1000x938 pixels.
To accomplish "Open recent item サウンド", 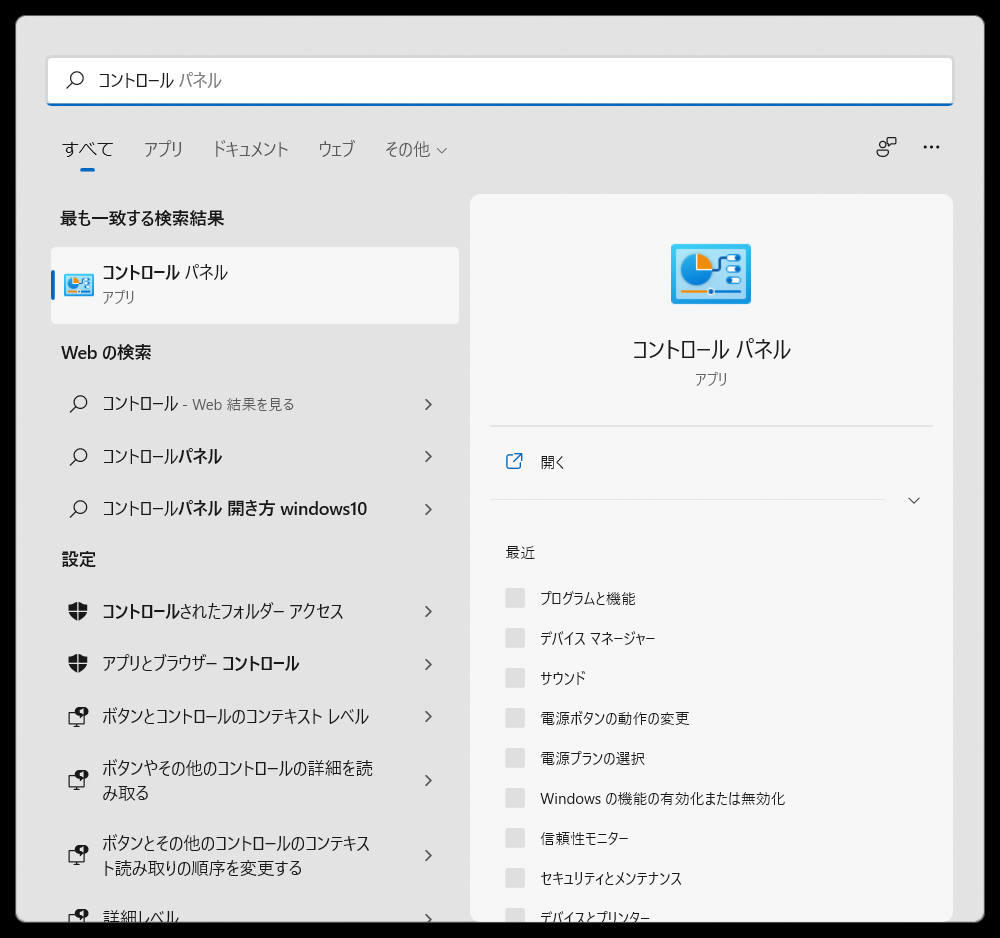I will tap(562, 678).
